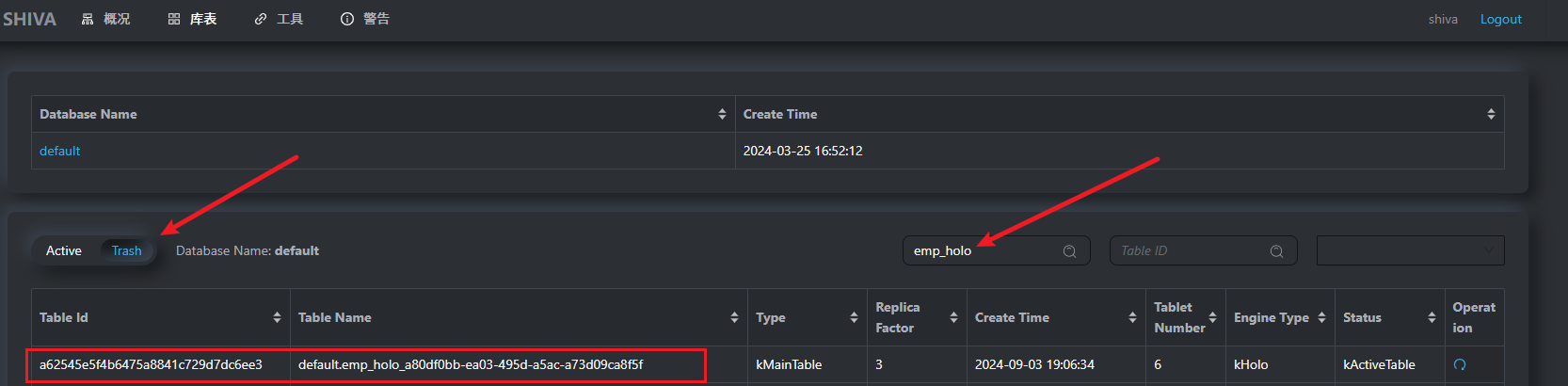Click the search icon in table name field
Viewport: 1568px width, 386px height.
1069,251
